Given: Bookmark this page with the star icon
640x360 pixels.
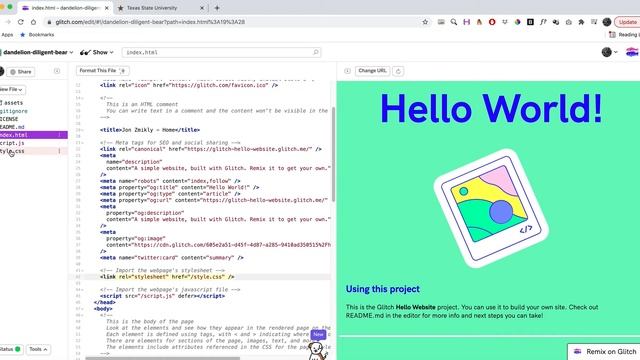Looking at the screenshot, I should [x=425, y=22].
